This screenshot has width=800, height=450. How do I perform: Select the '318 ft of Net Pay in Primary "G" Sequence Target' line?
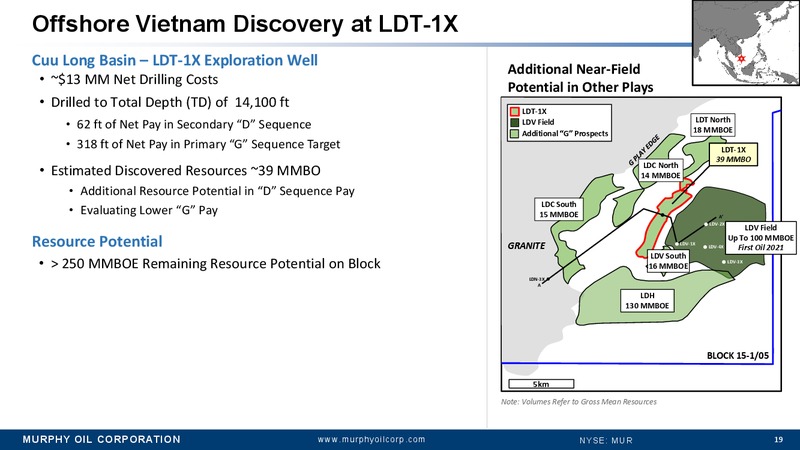point(208,144)
